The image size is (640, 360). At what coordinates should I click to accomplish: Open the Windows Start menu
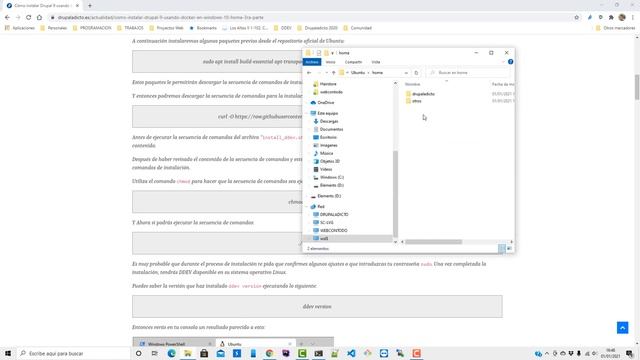[x=8, y=353]
